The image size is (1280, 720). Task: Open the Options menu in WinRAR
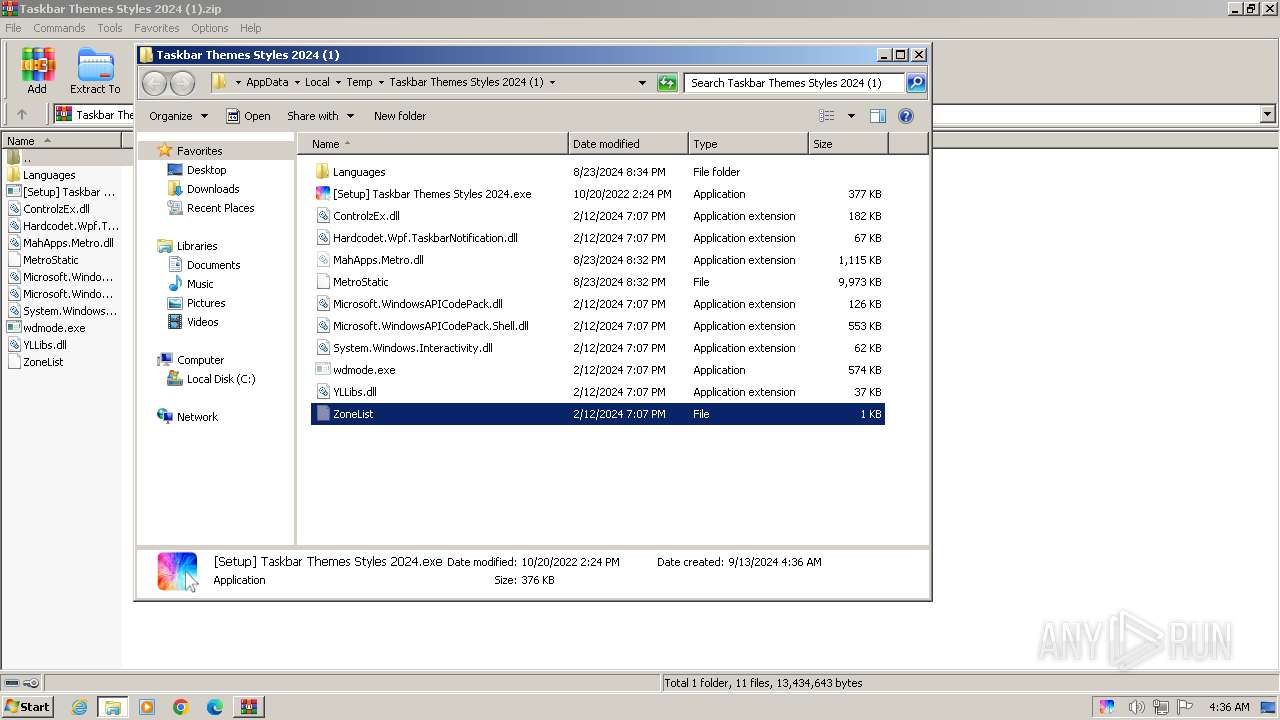pyautogui.click(x=210, y=28)
